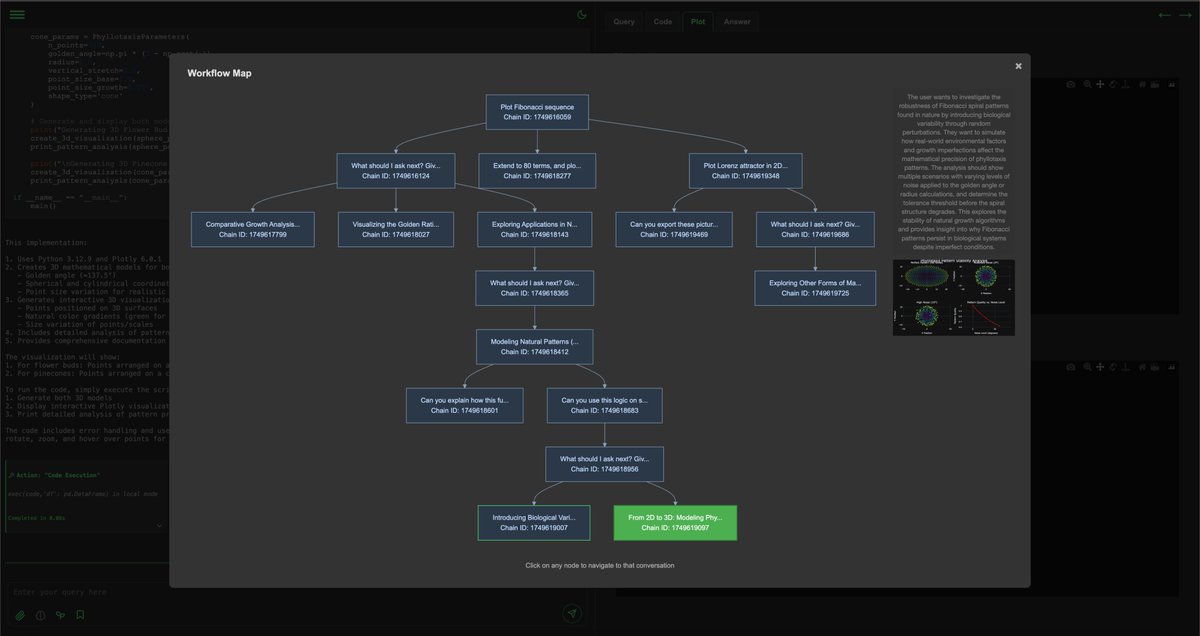Screen dimensions: 1200x636
Task: Switch to the Query tab
Action: tap(624, 21)
